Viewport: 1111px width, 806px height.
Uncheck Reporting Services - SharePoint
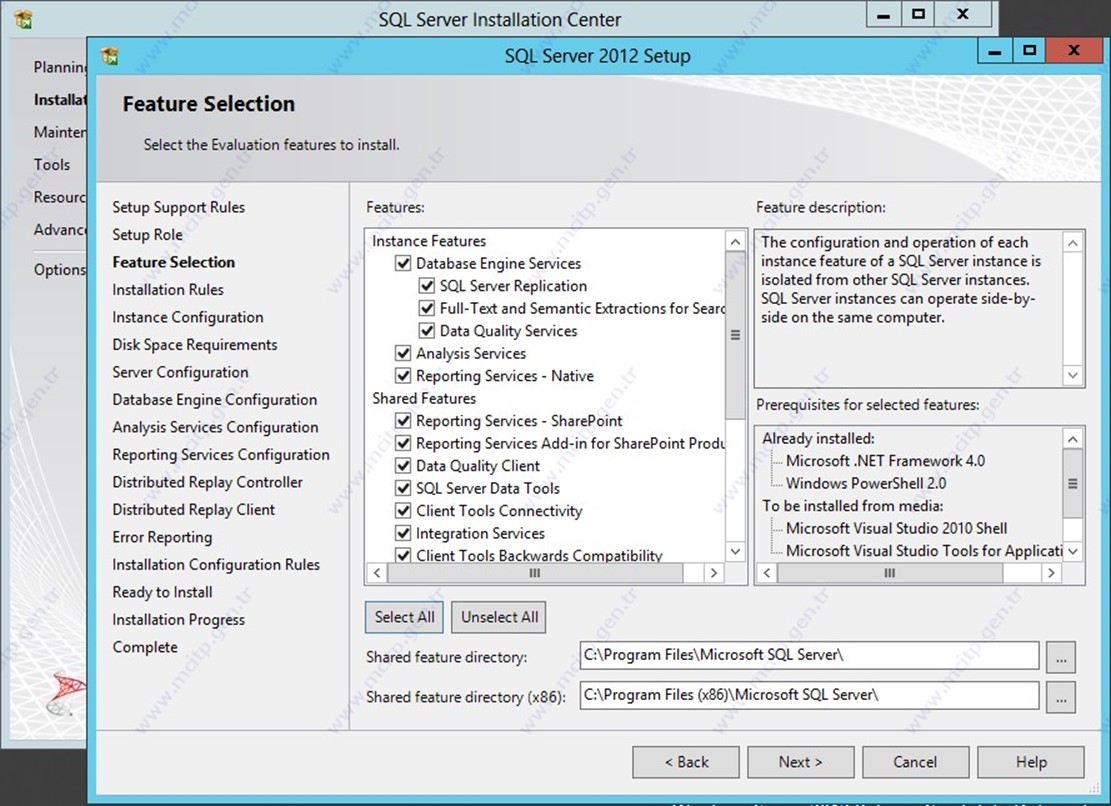[x=403, y=421]
